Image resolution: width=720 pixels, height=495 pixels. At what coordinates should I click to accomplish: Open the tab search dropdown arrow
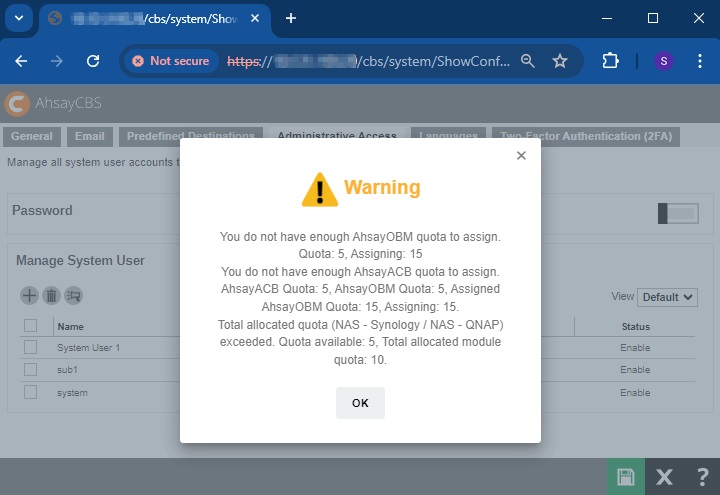19,18
